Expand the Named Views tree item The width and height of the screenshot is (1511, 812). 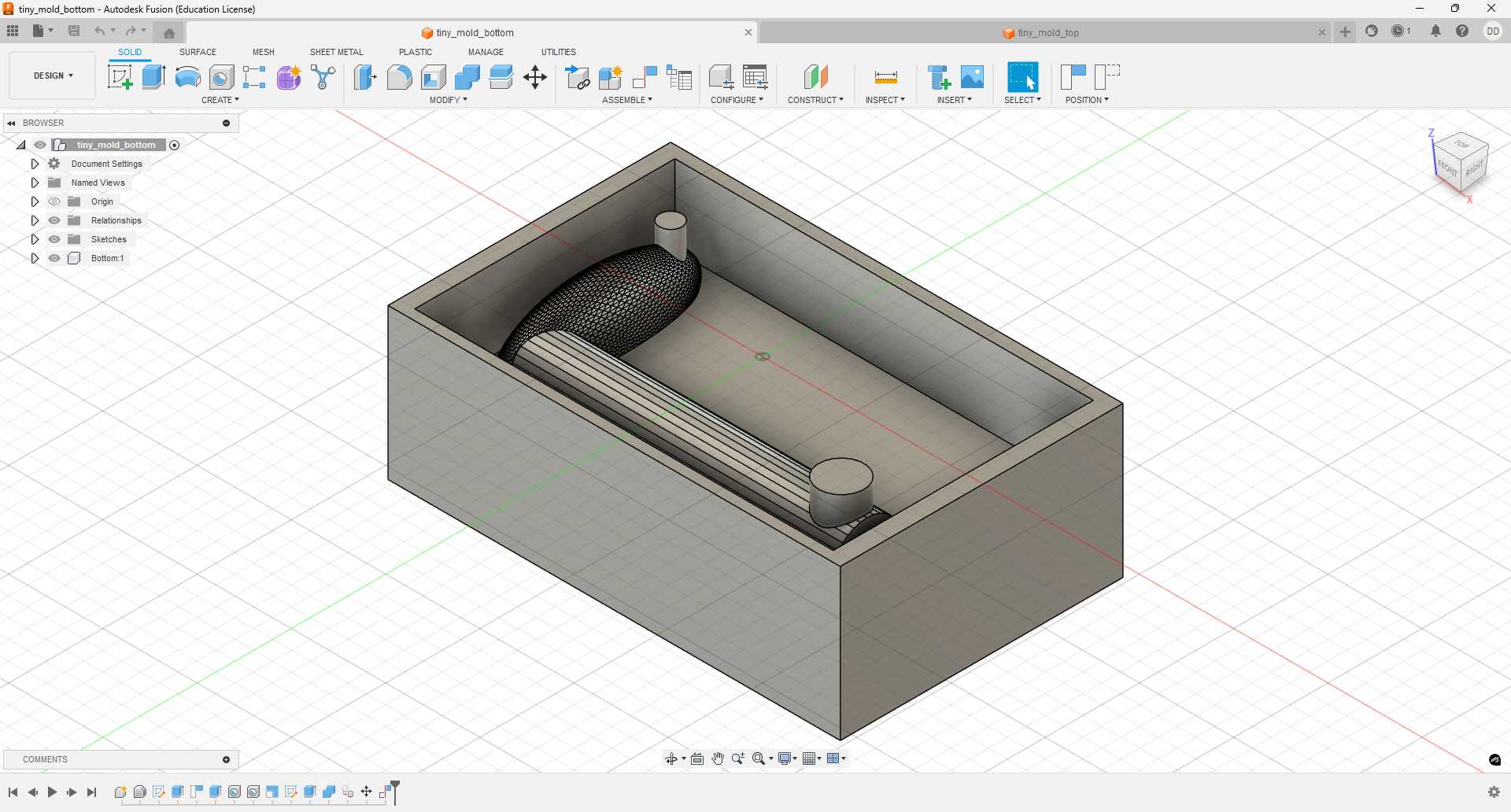pyautogui.click(x=35, y=182)
